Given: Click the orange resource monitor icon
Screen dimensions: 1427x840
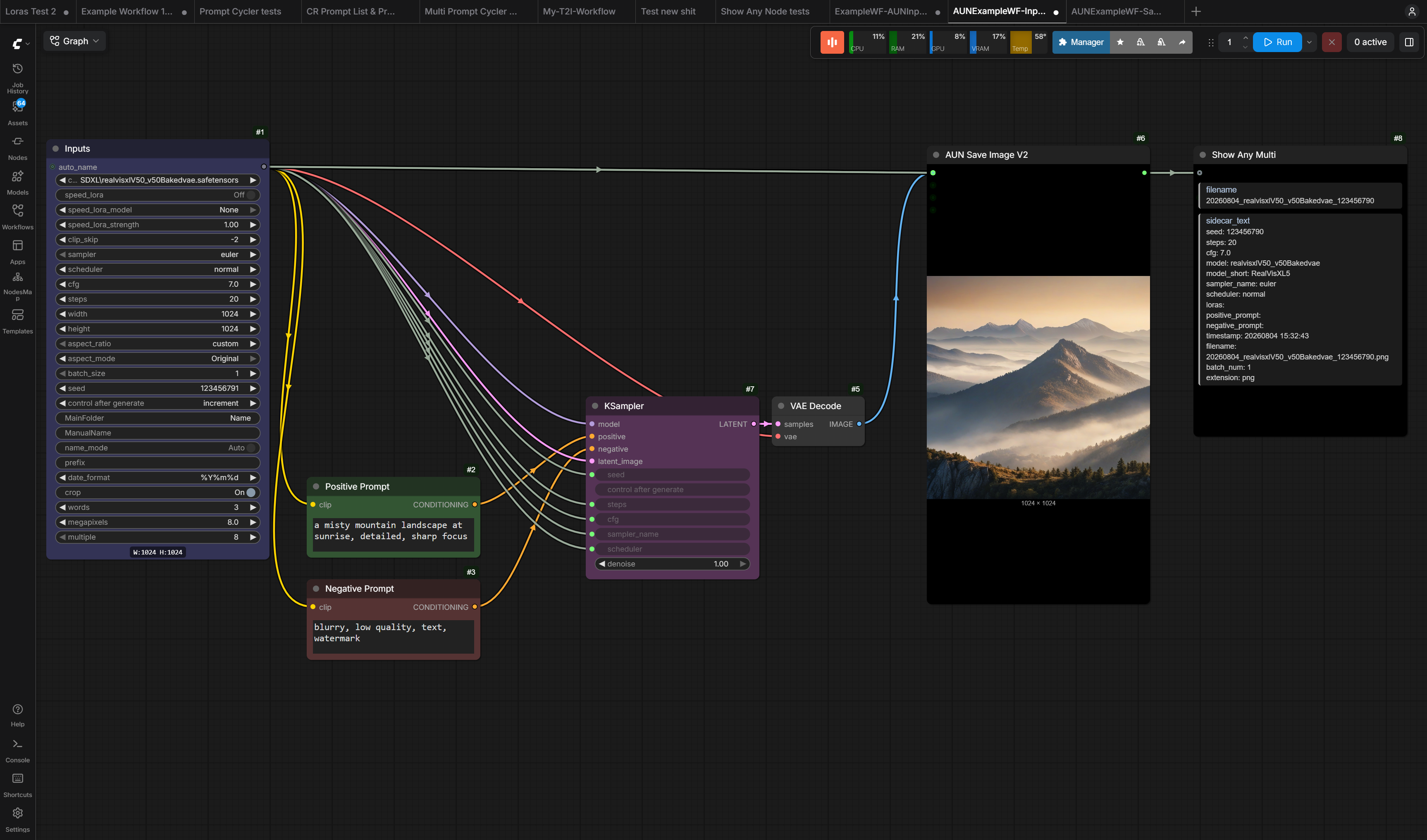Looking at the screenshot, I should 832,42.
